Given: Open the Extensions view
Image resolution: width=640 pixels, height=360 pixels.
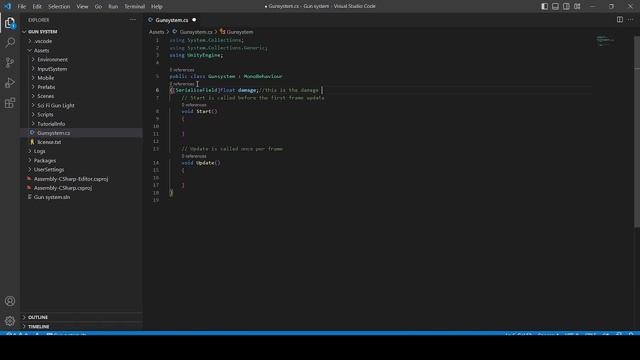Looking at the screenshot, I should (10, 102).
